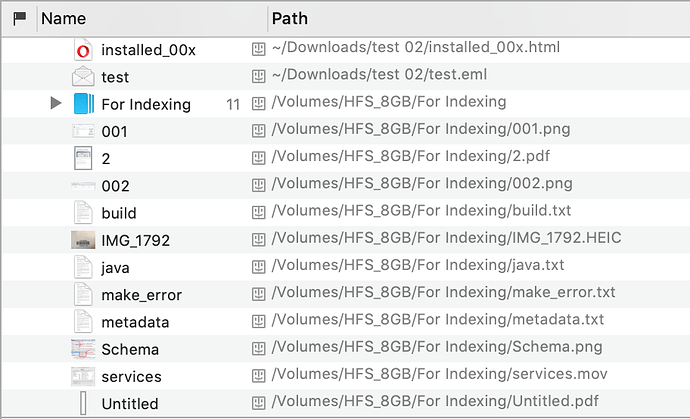Click the blue For Indexing folder icon
This screenshot has height=419, width=690.
click(x=83, y=103)
